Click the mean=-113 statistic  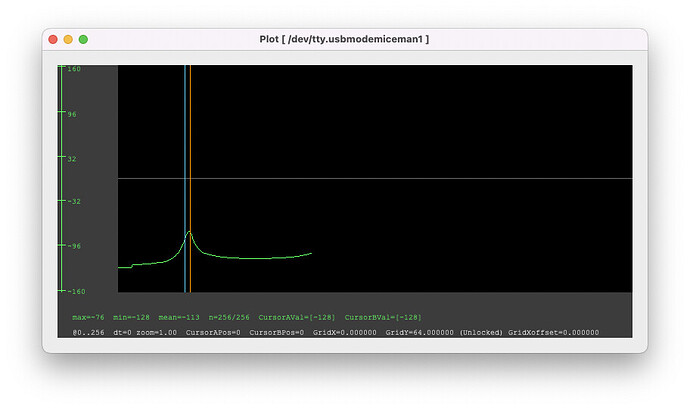[179, 317]
